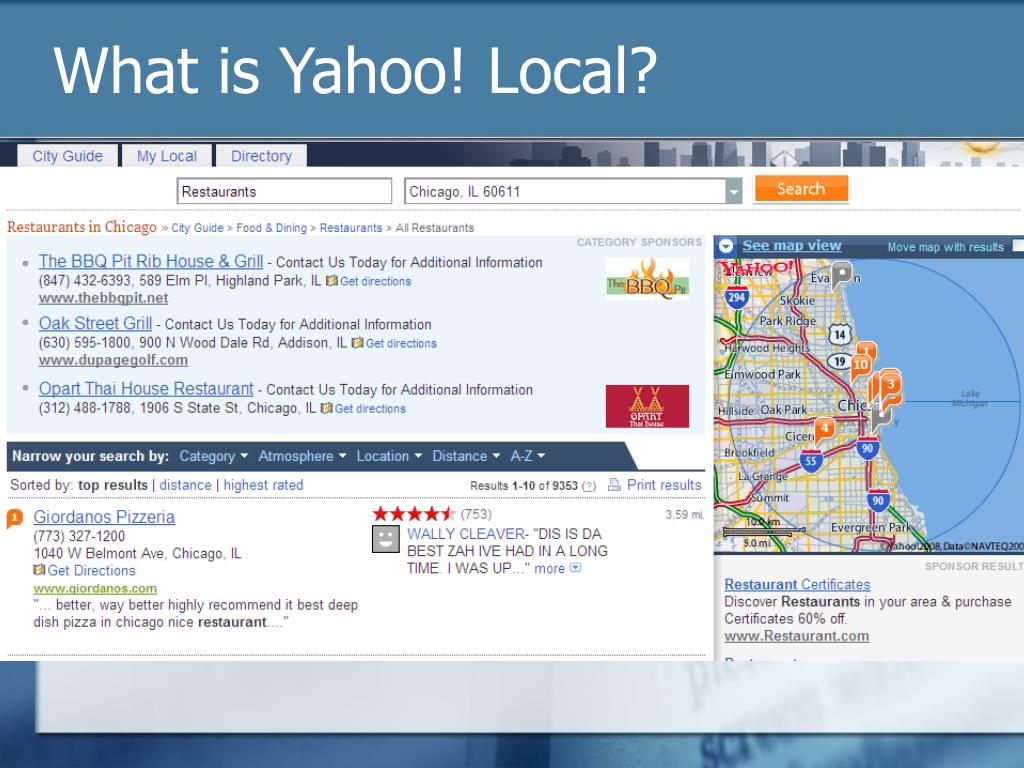Switch to the My Local tab

tap(167, 156)
